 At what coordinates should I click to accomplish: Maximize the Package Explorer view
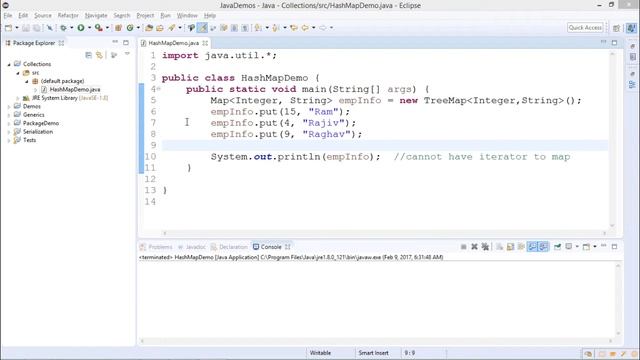click(x=126, y=42)
